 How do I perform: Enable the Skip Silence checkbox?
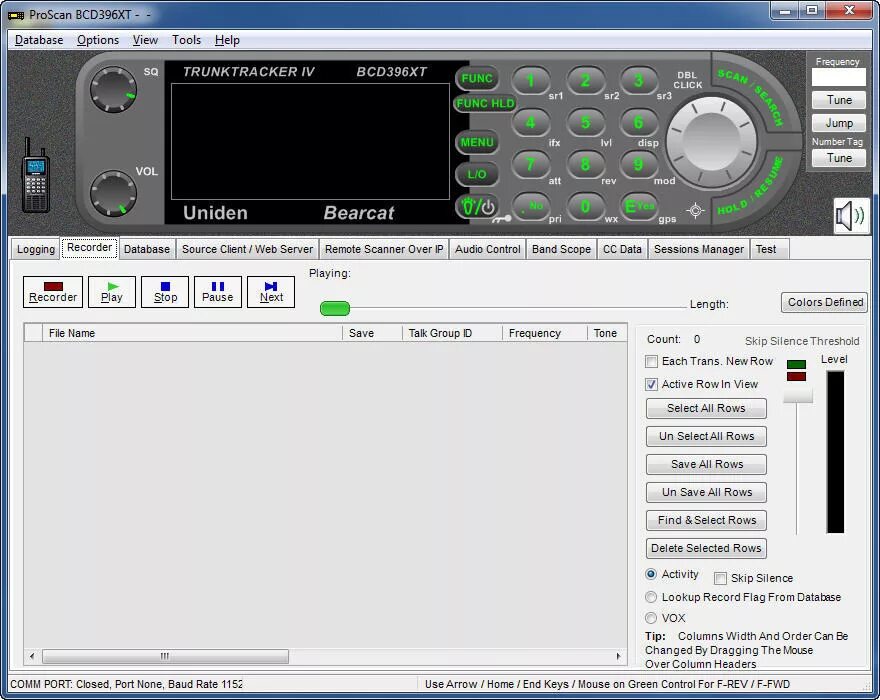click(x=721, y=578)
